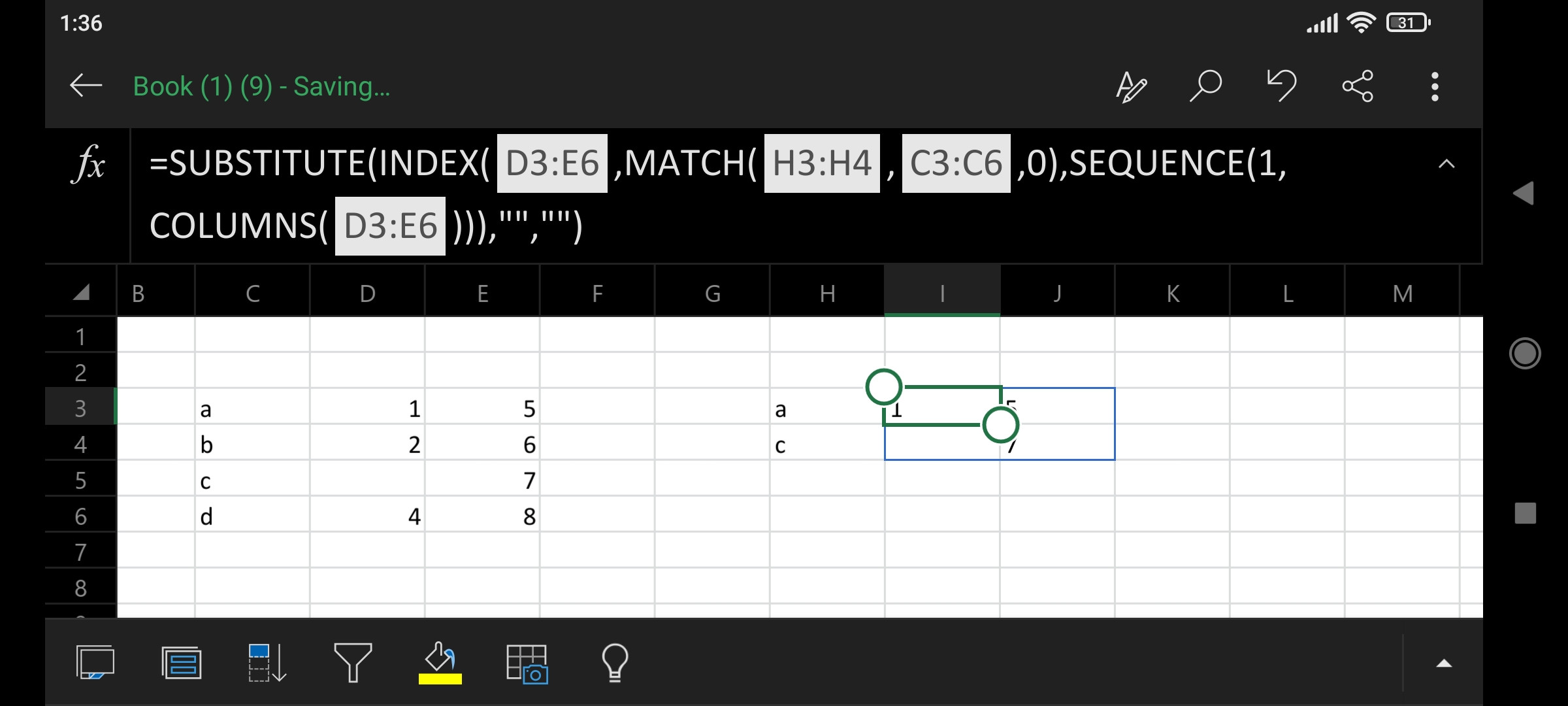Tap the Android back triangle navigation button
Screen dimensions: 1568x706
pyautogui.click(x=1524, y=193)
